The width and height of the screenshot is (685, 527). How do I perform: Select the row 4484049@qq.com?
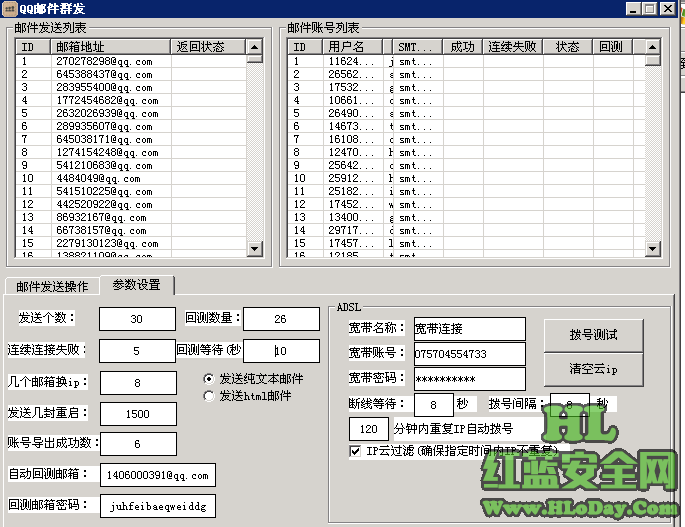pyautogui.click(x=131, y=178)
